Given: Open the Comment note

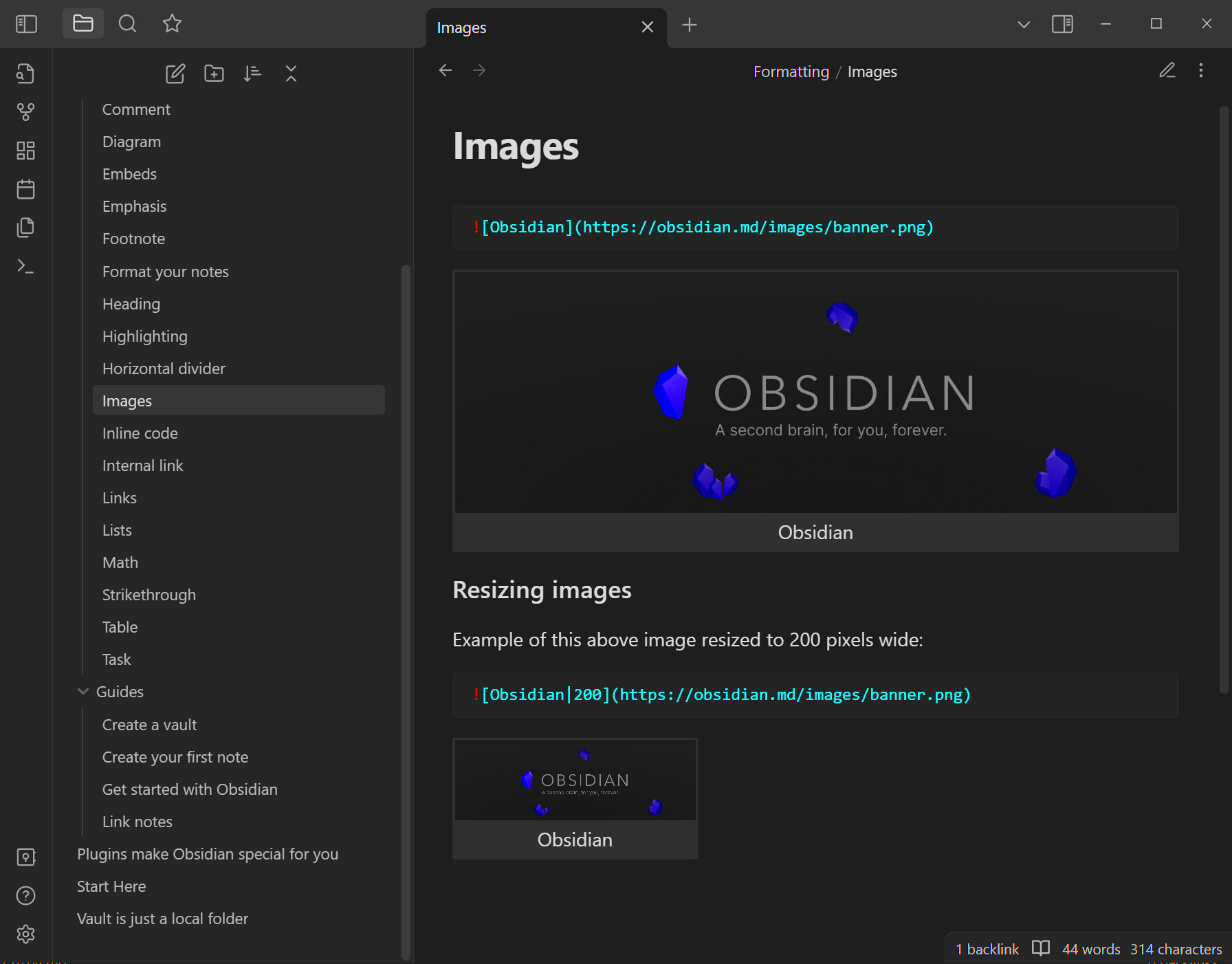Looking at the screenshot, I should click(x=239, y=109).
